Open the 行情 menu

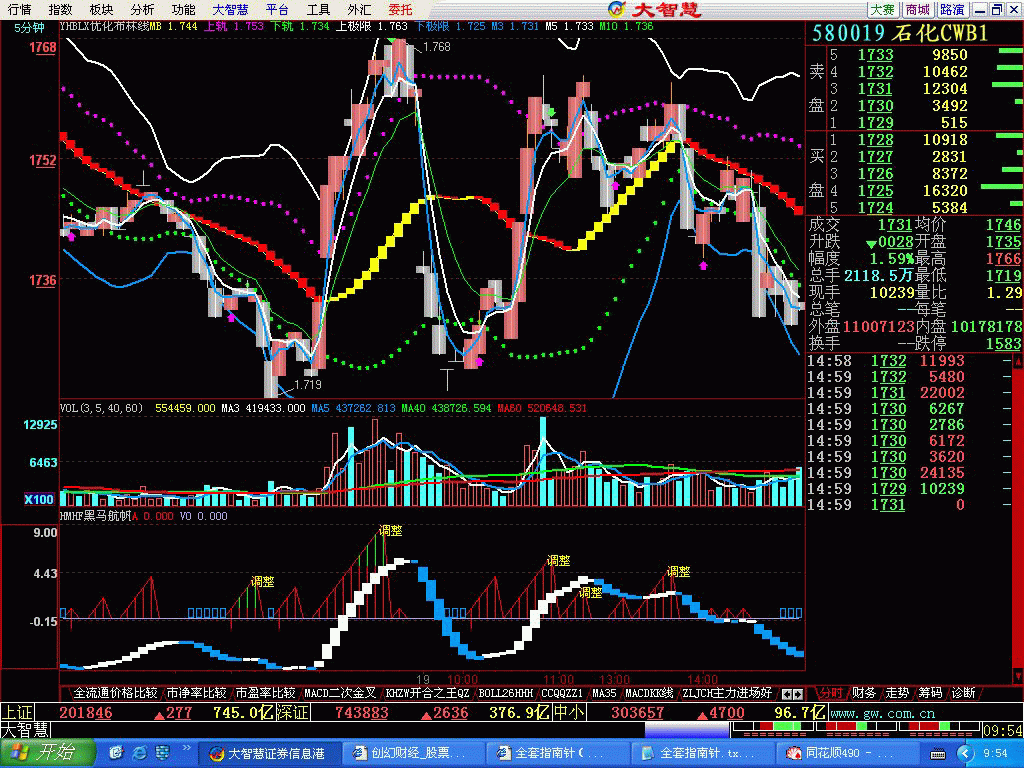(x=20, y=9)
